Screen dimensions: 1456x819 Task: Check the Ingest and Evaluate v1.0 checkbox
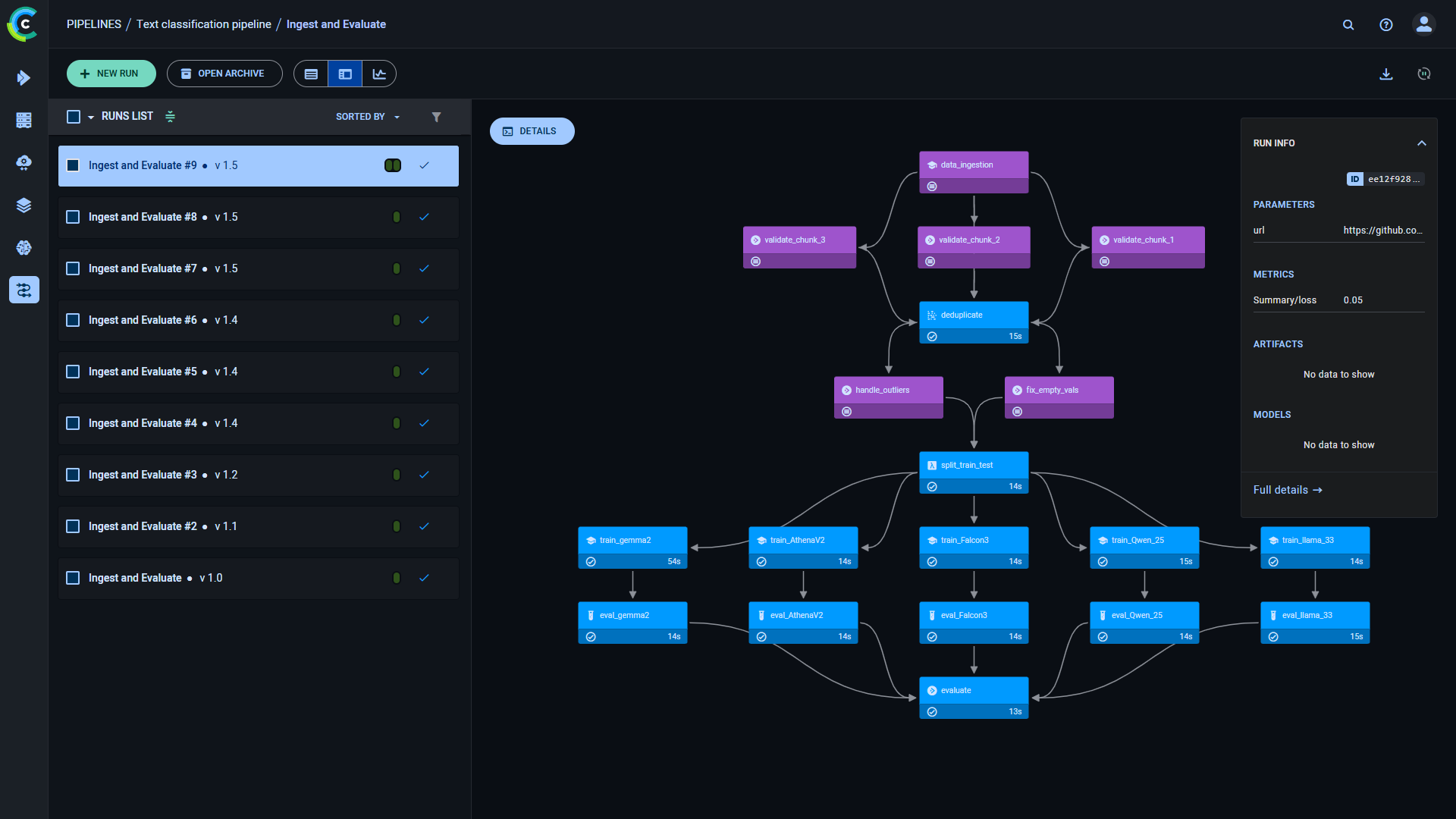tap(73, 578)
